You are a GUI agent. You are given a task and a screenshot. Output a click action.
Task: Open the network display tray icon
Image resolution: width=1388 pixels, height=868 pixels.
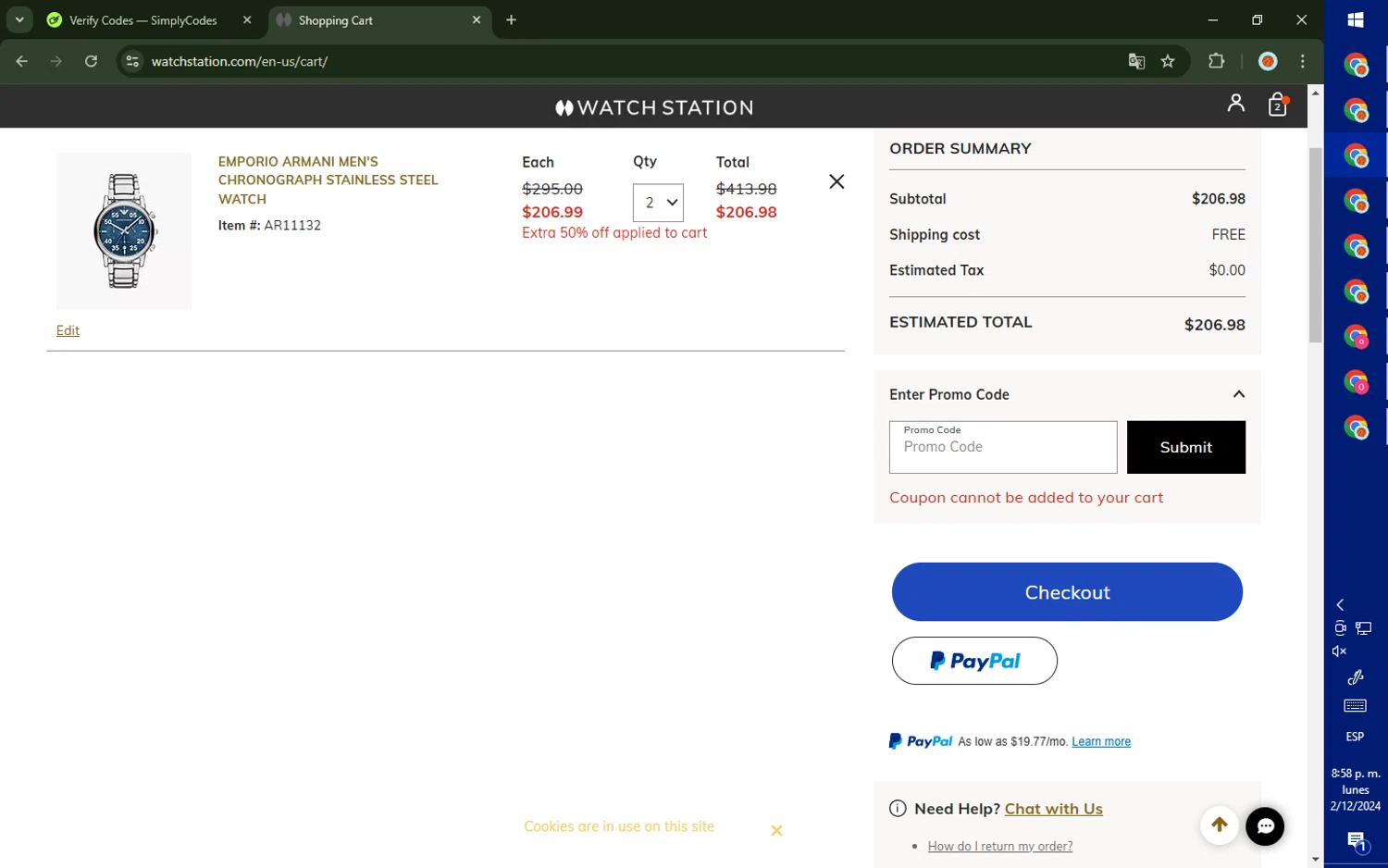1364,628
